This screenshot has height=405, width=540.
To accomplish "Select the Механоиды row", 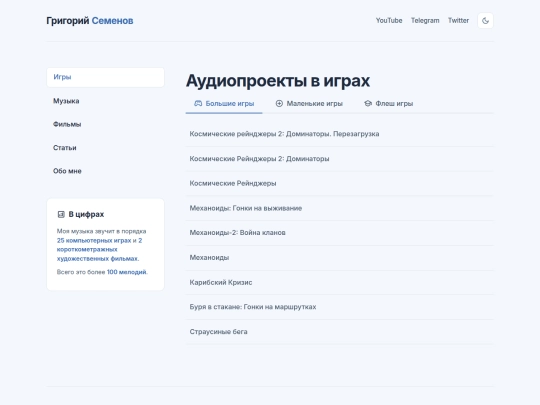I will pos(340,258).
